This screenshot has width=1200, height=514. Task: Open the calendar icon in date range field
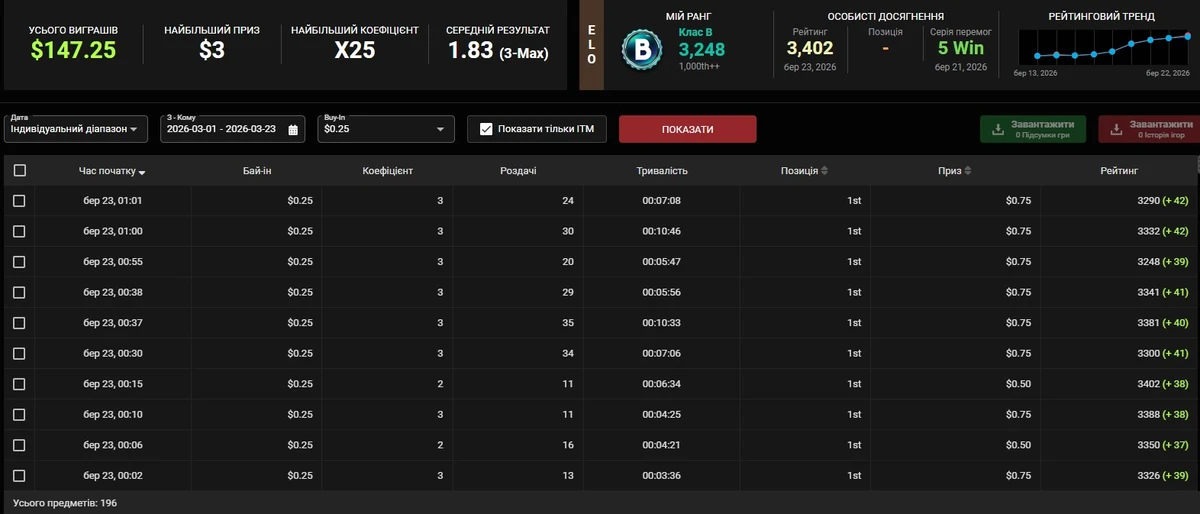point(293,130)
